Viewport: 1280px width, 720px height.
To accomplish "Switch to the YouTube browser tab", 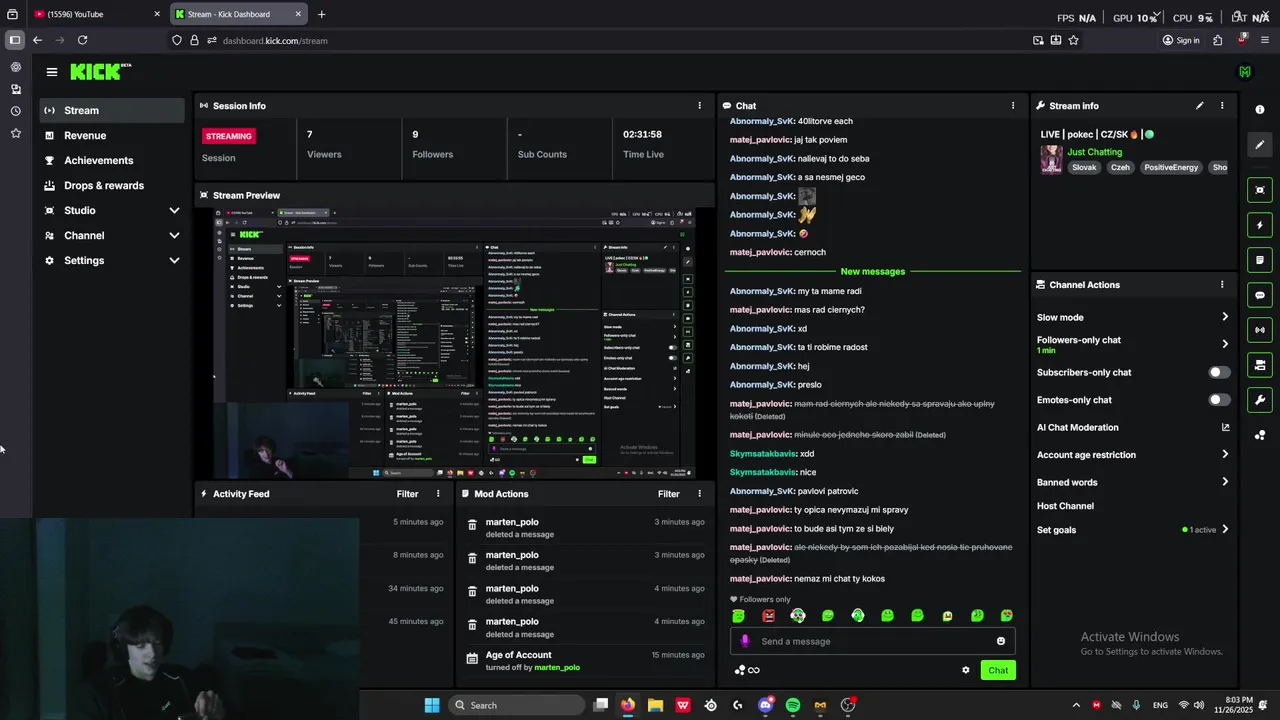I will pyautogui.click(x=95, y=14).
